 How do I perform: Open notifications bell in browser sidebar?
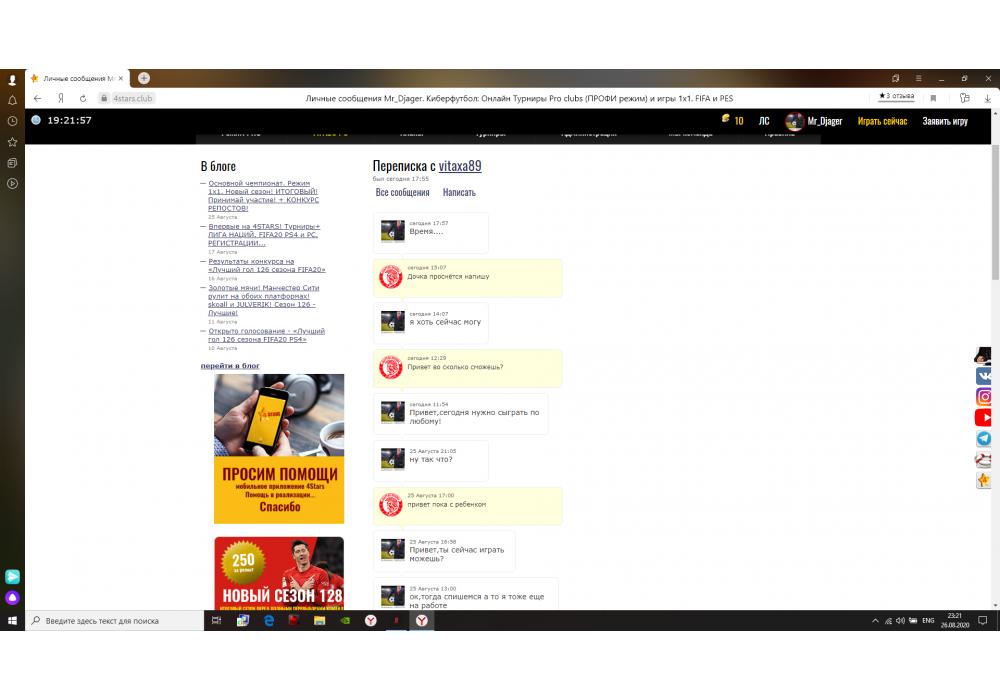(12, 100)
